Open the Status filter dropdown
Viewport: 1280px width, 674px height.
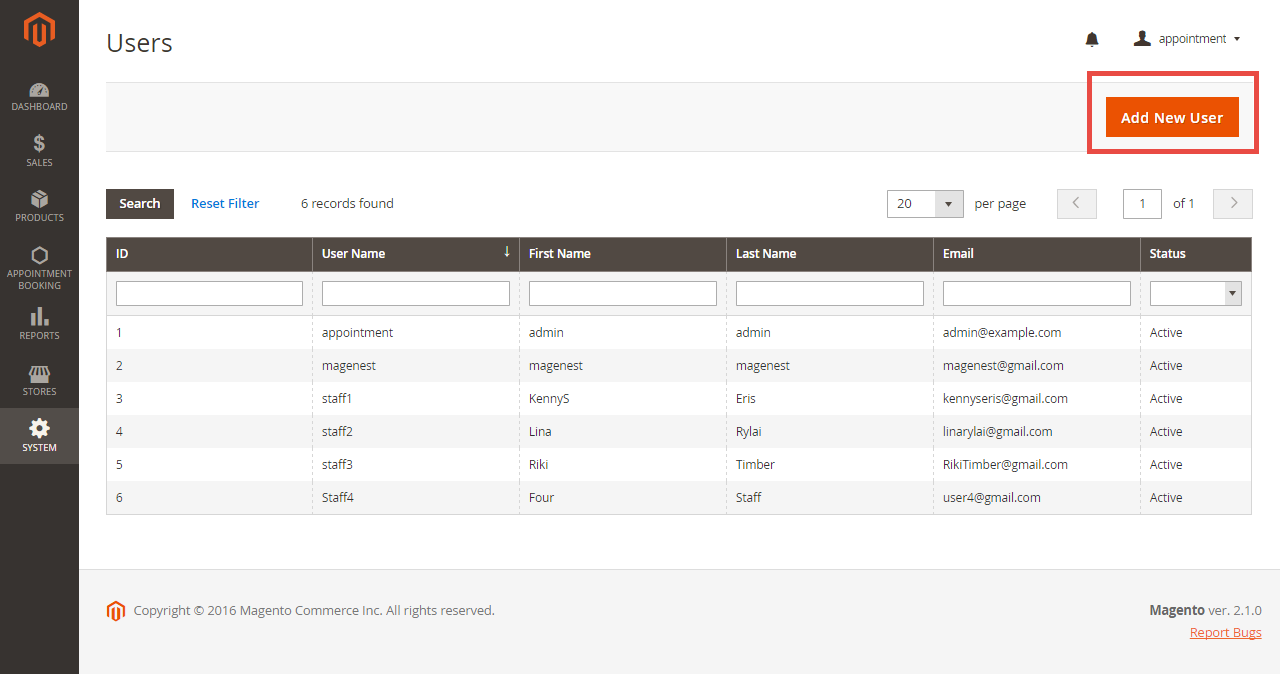pos(1195,293)
